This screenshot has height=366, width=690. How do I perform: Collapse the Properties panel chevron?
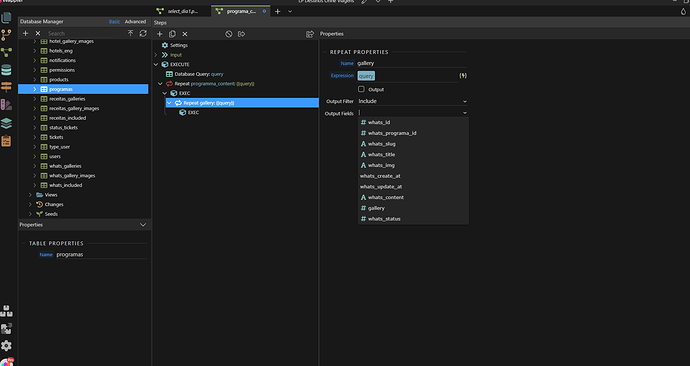pyautogui.click(x=143, y=225)
